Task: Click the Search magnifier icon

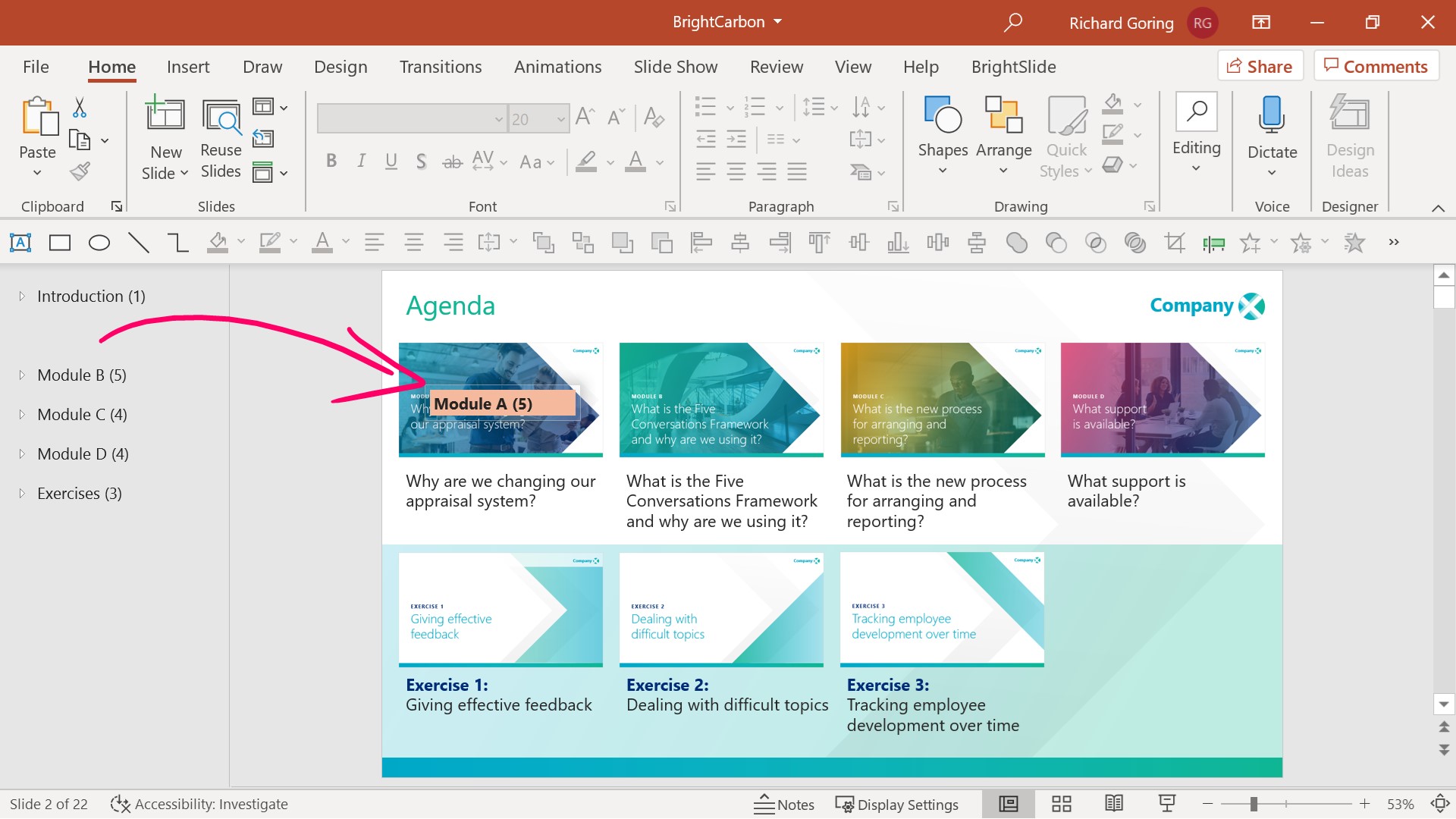Action: point(1012,22)
